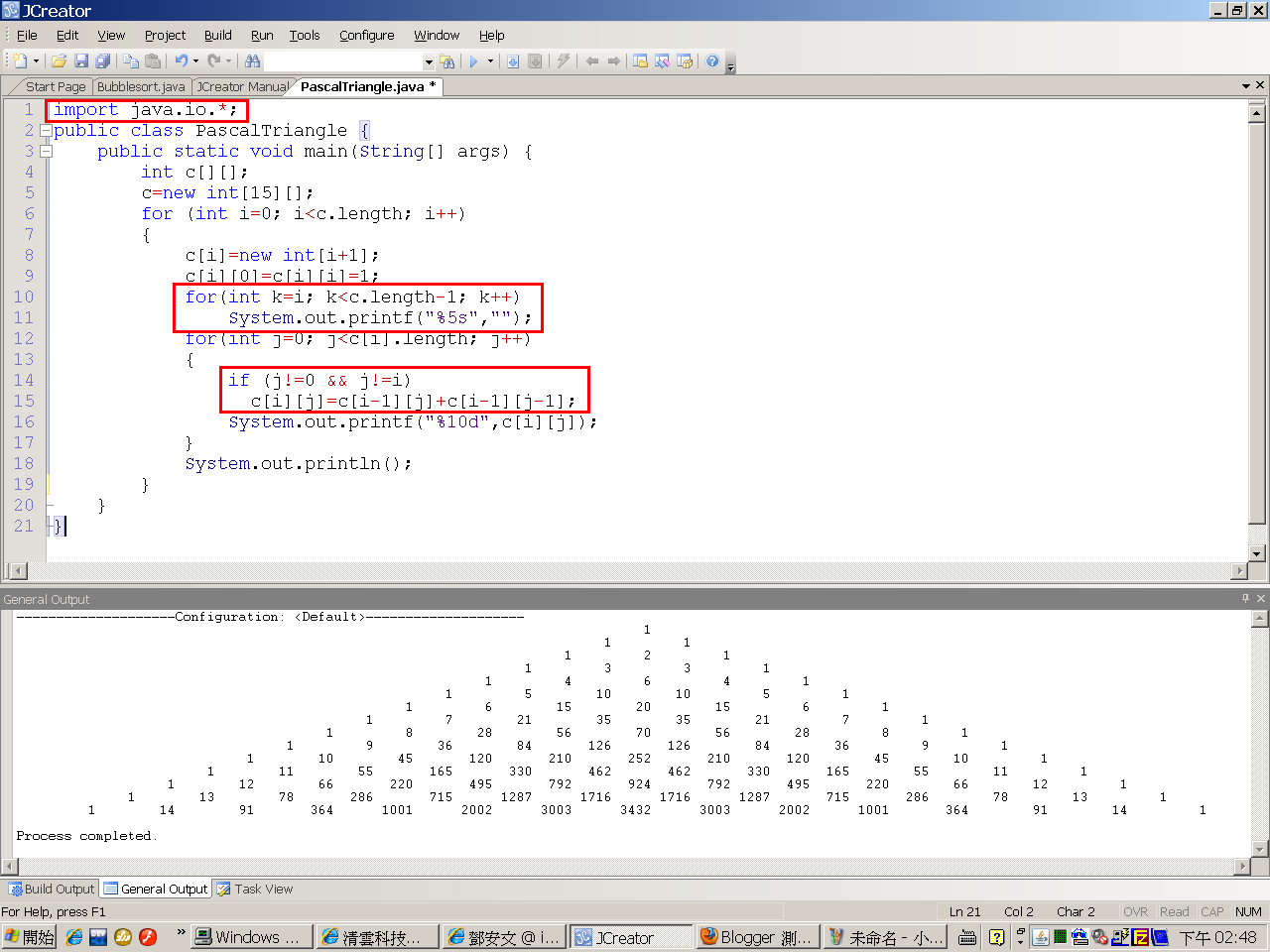Toggle the File View panel icon
Viewport: 1270px width, 952px height.
pos(640,61)
